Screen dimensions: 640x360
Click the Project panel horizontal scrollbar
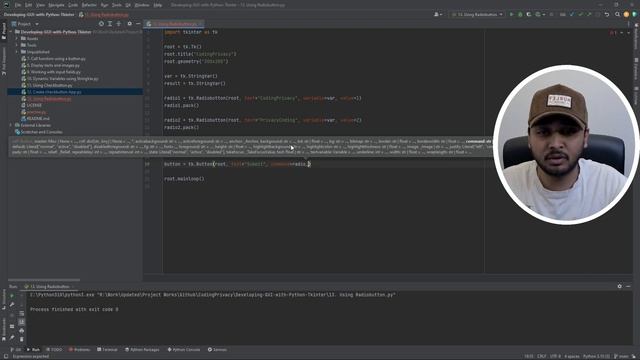[44, 280]
